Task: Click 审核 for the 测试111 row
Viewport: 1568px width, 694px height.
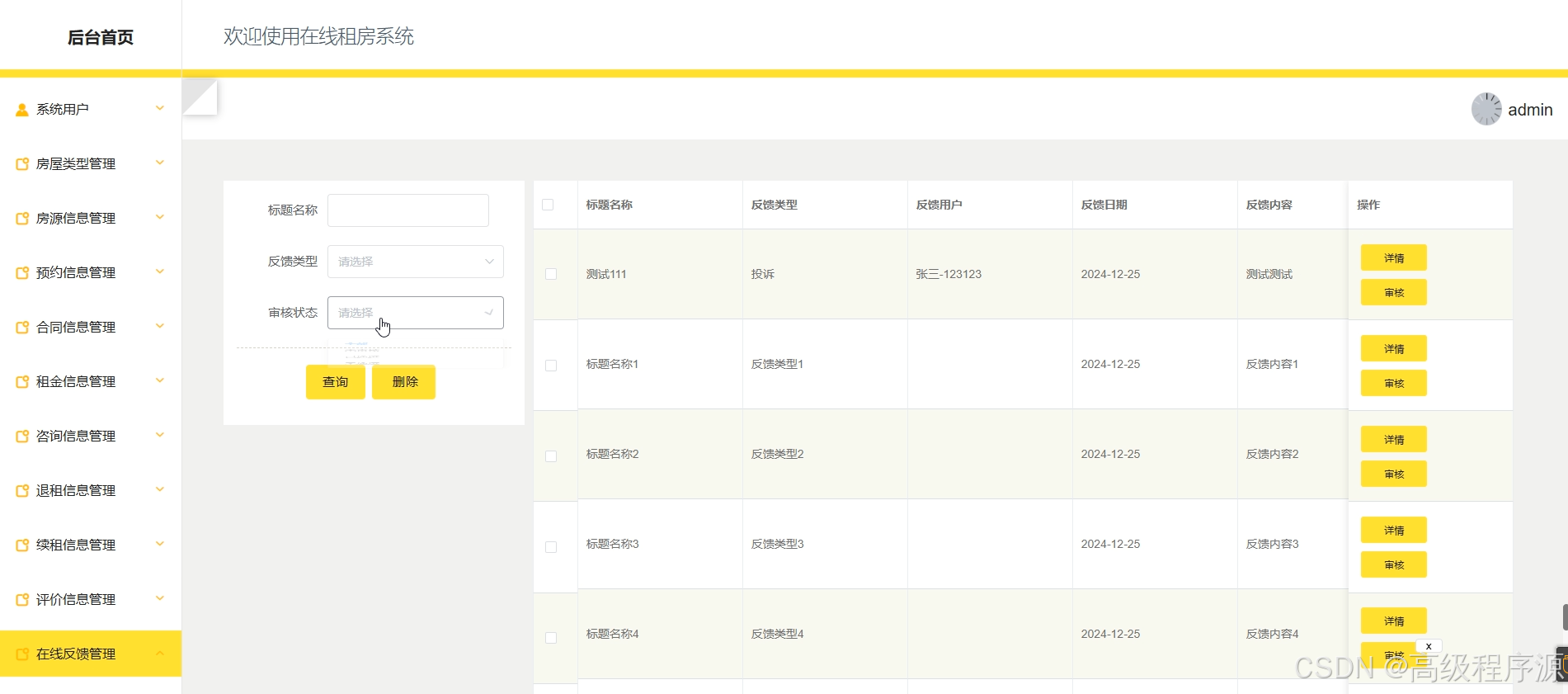Action: pos(1394,293)
